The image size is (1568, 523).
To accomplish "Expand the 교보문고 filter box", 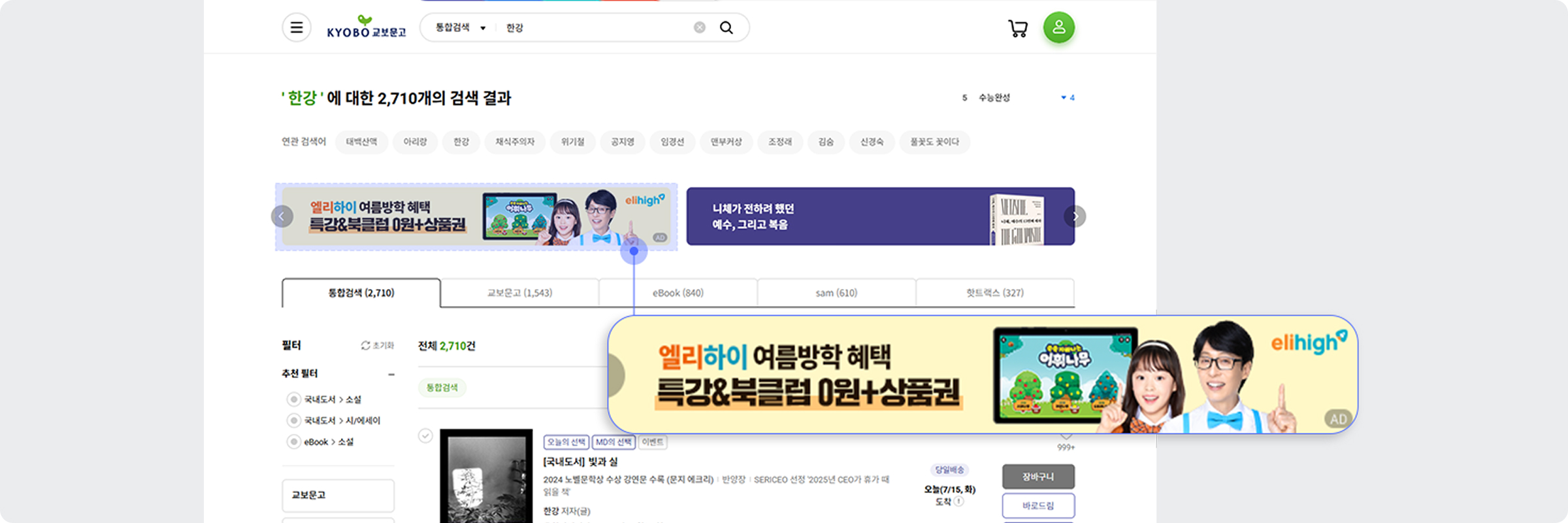I will coord(338,496).
